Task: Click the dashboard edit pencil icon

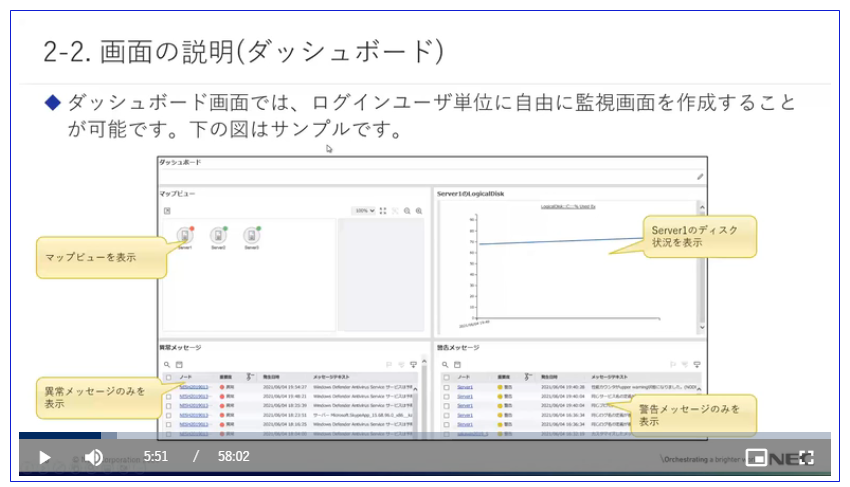Action: coord(700,177)
